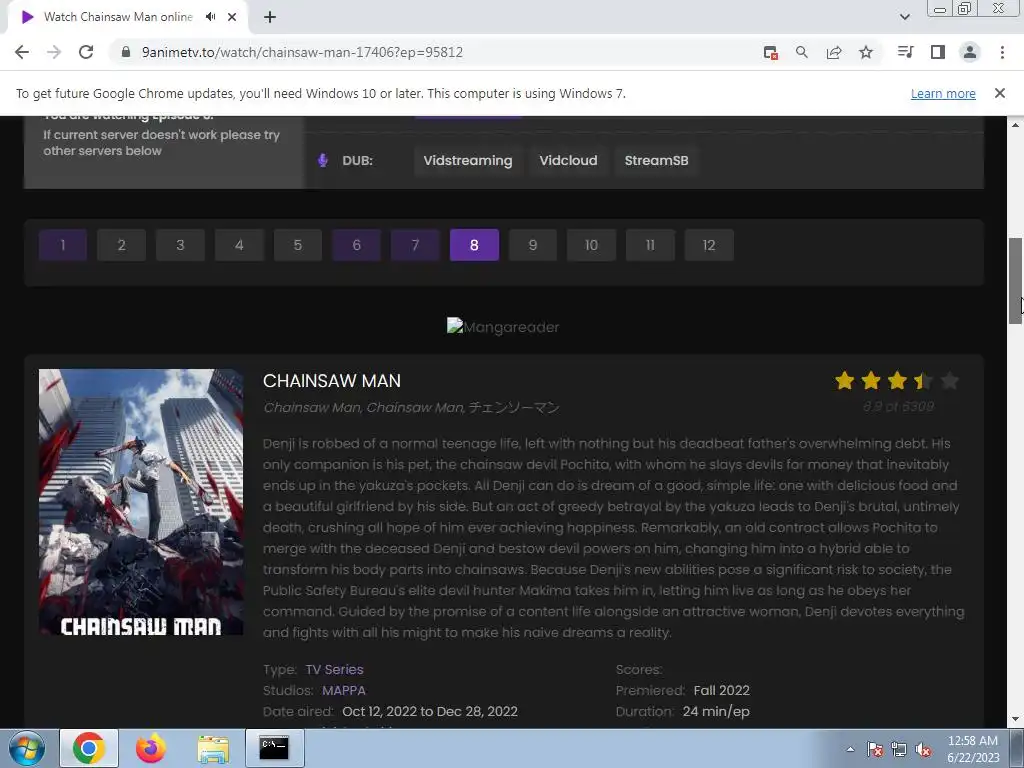This screenshot has width=1024, height=768.
Task: Open the zoom magnifier icon in address bar
Action: click(802, 52)
